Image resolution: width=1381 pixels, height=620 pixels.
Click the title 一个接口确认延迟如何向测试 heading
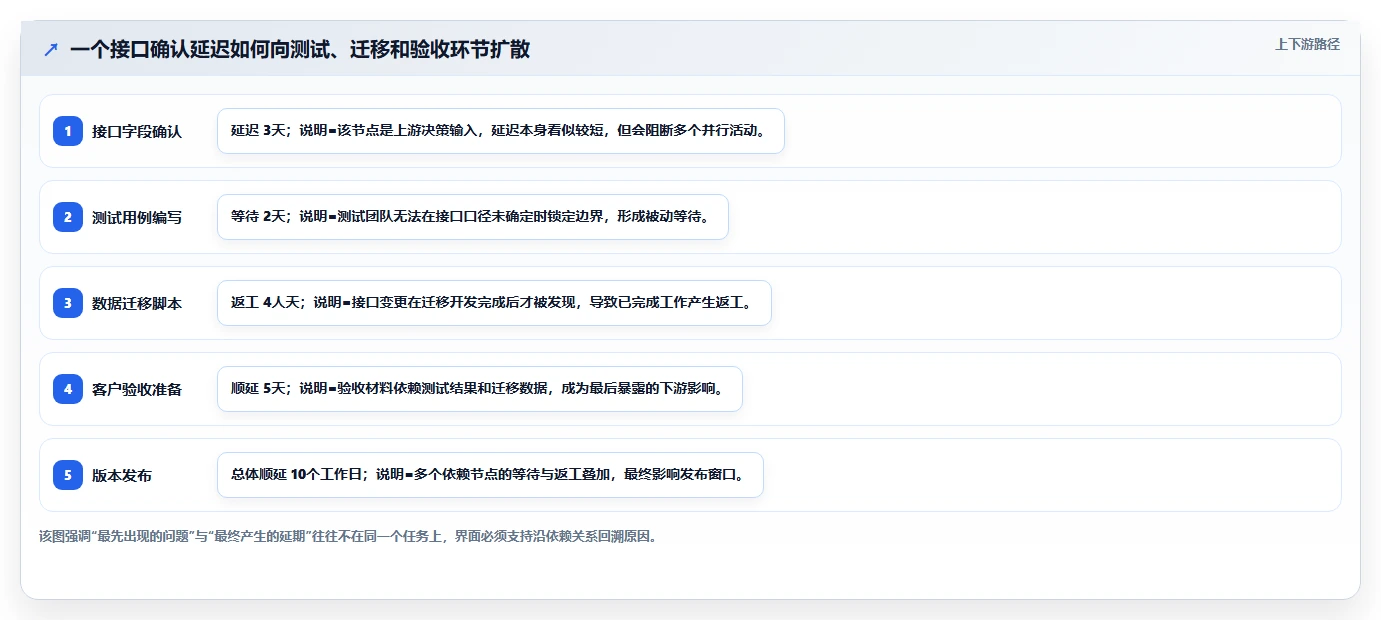300,50
